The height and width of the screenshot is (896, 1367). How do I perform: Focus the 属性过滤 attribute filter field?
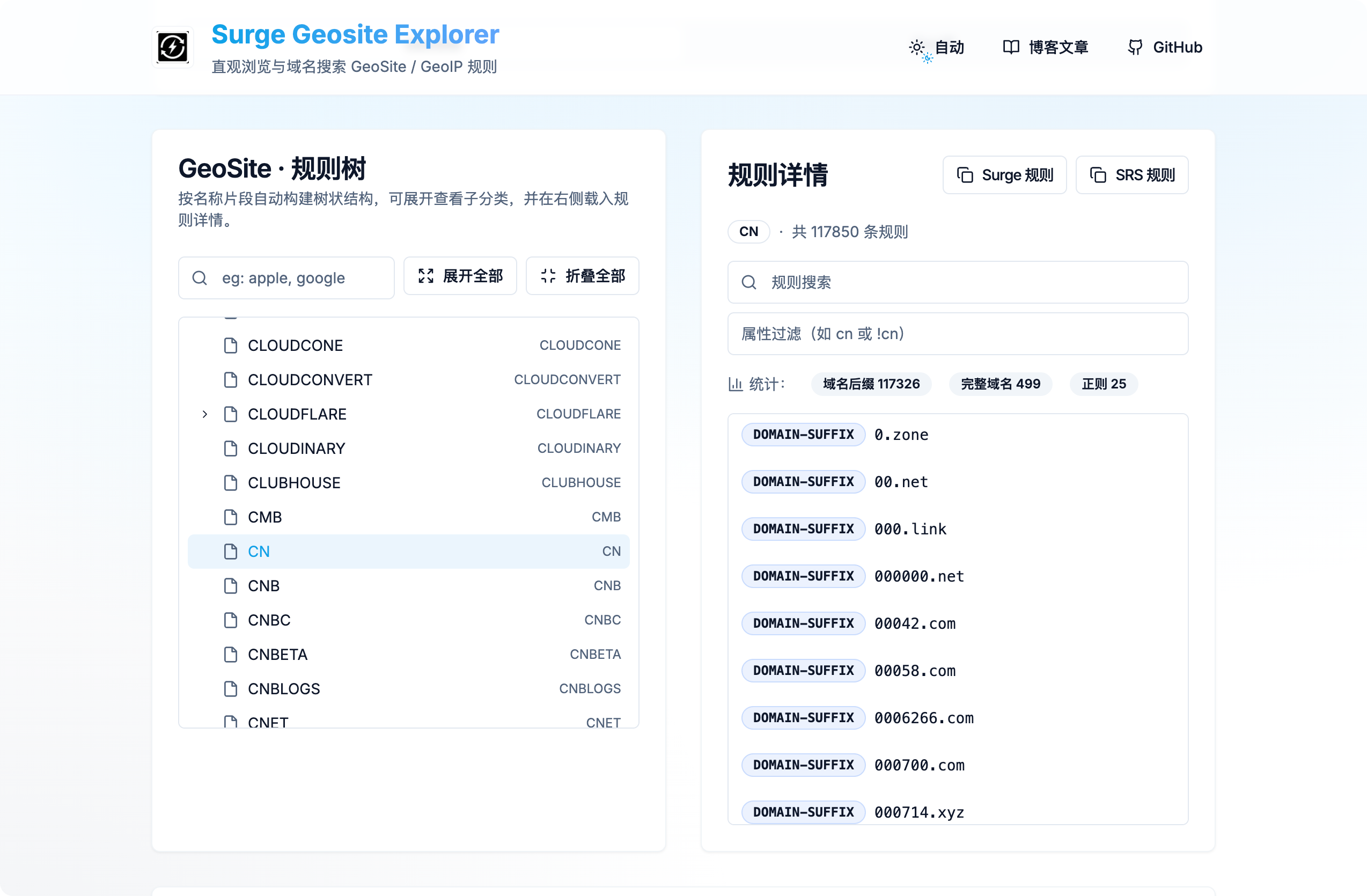click(x=958, y=334)
